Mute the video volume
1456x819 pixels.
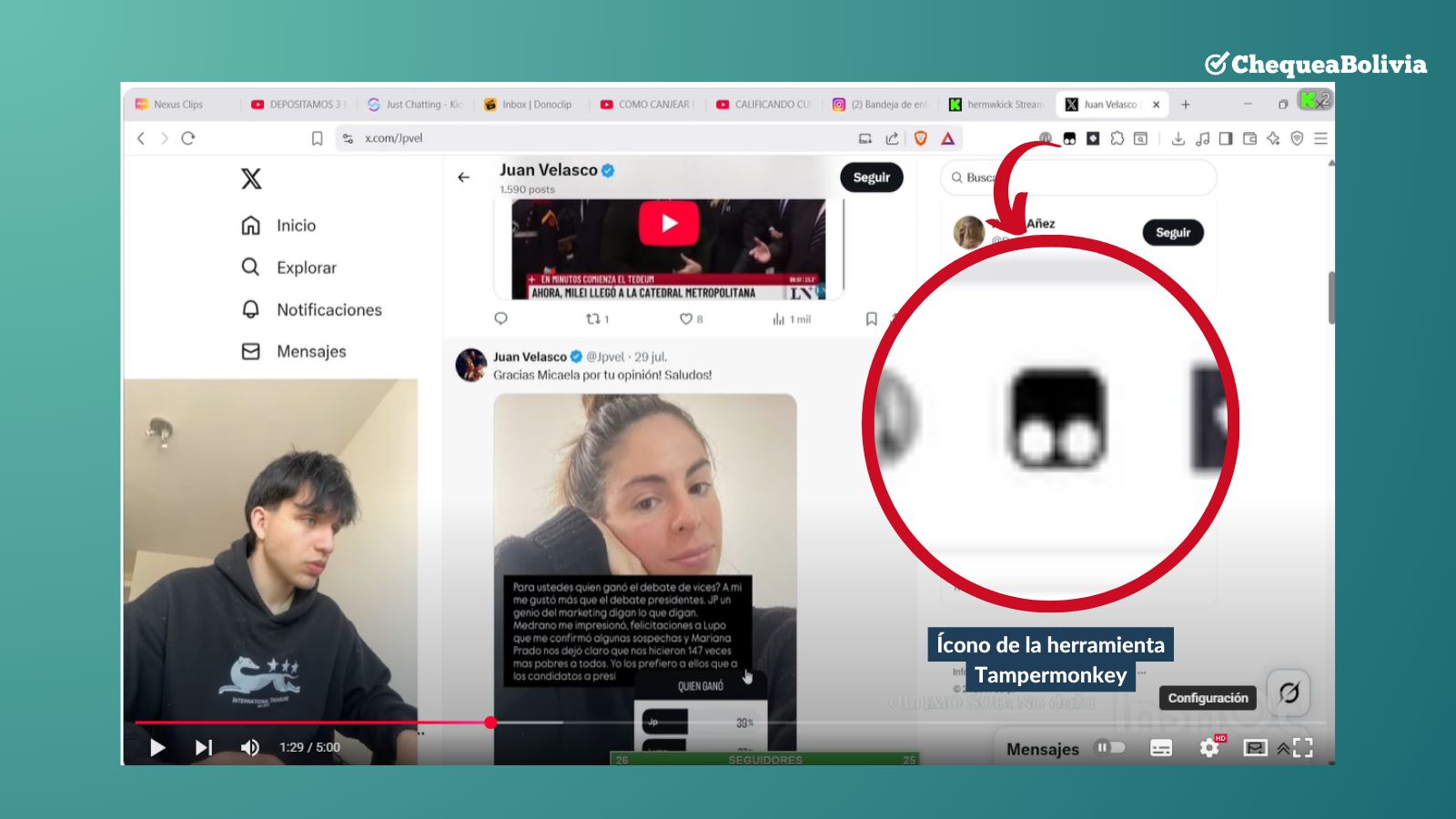(x=249, y=748)
